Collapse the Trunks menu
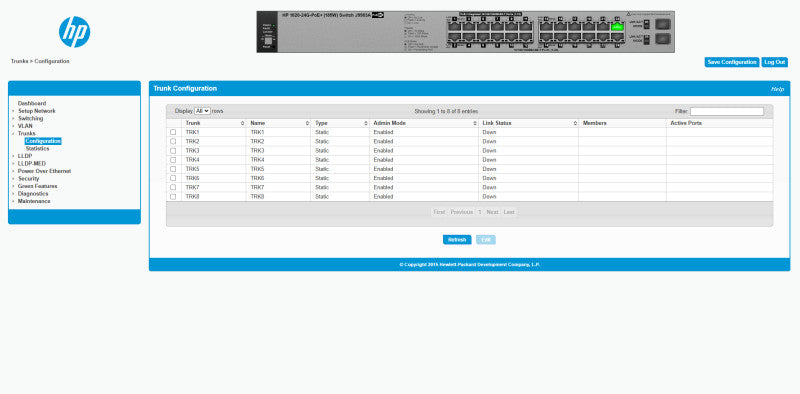The width and height of the screenshot is (800, 394). [x=27, y=133]
